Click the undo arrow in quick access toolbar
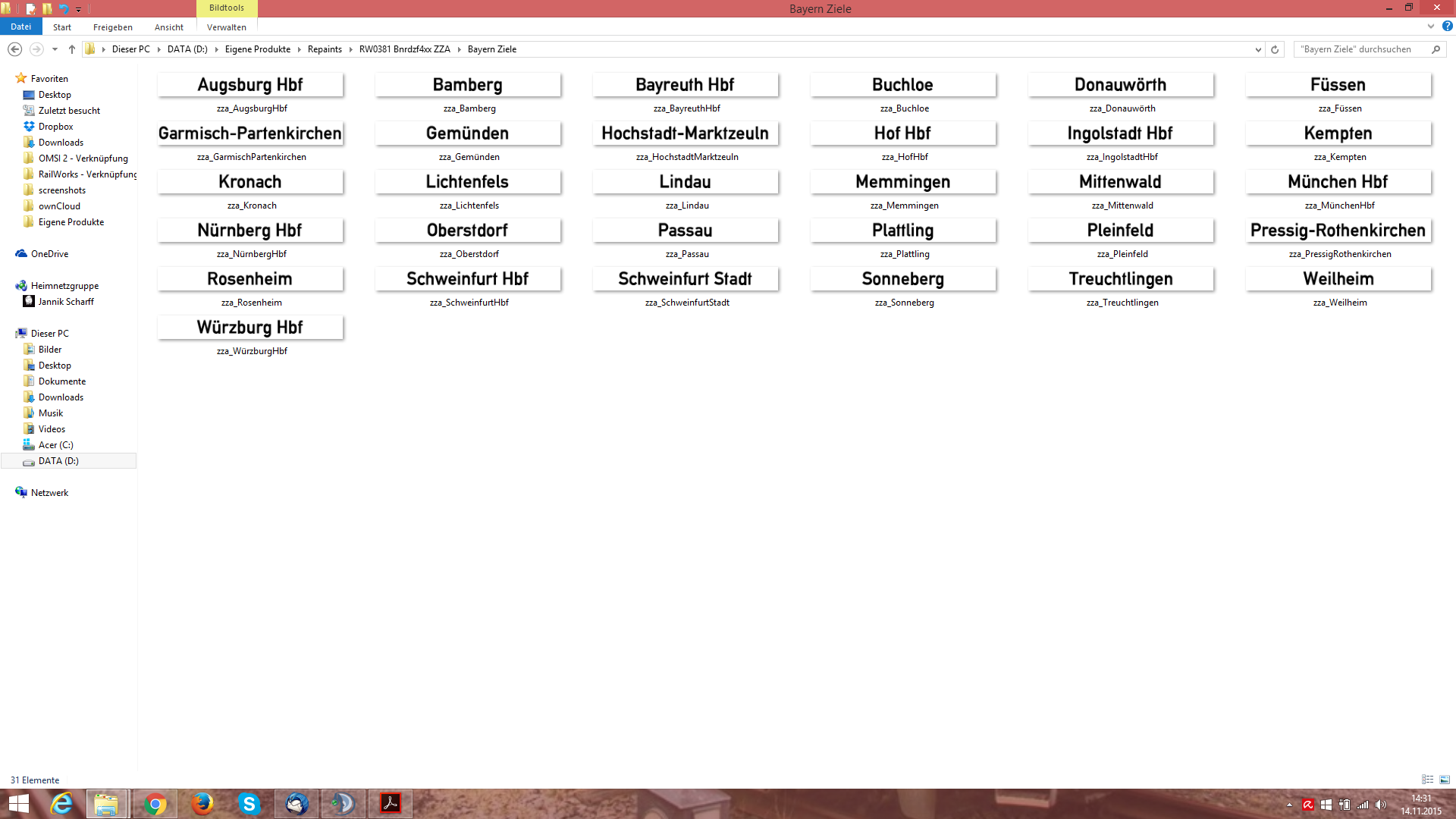1456x819 pixels. 64,9
